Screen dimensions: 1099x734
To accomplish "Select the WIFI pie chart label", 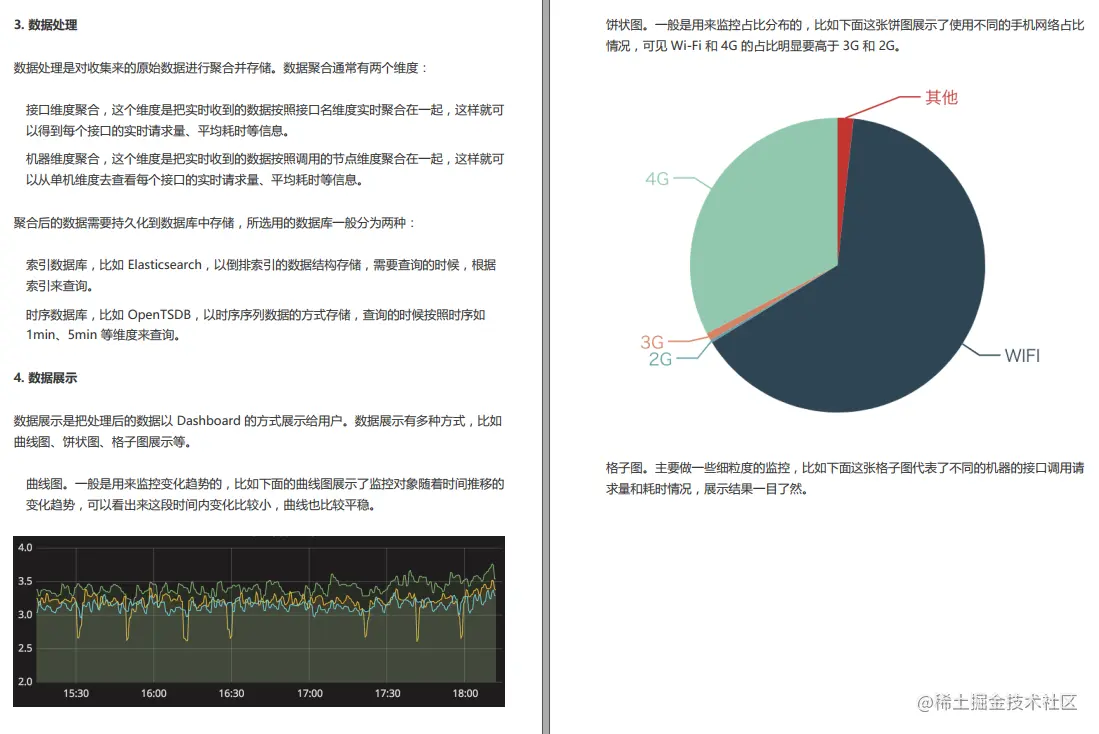I will 1022,355.
